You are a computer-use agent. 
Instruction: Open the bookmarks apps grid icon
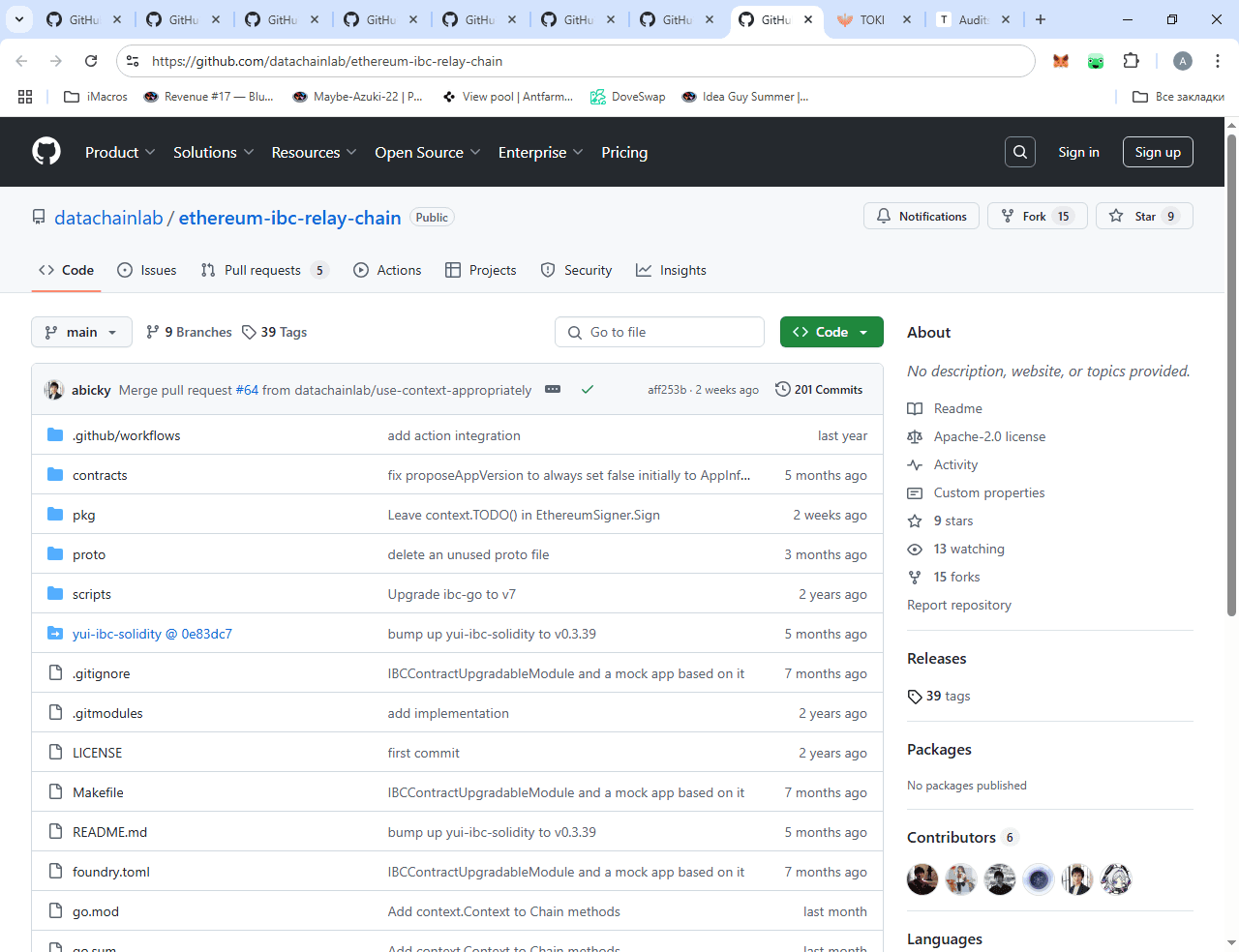pyautogui.click(x=25, y=97)
